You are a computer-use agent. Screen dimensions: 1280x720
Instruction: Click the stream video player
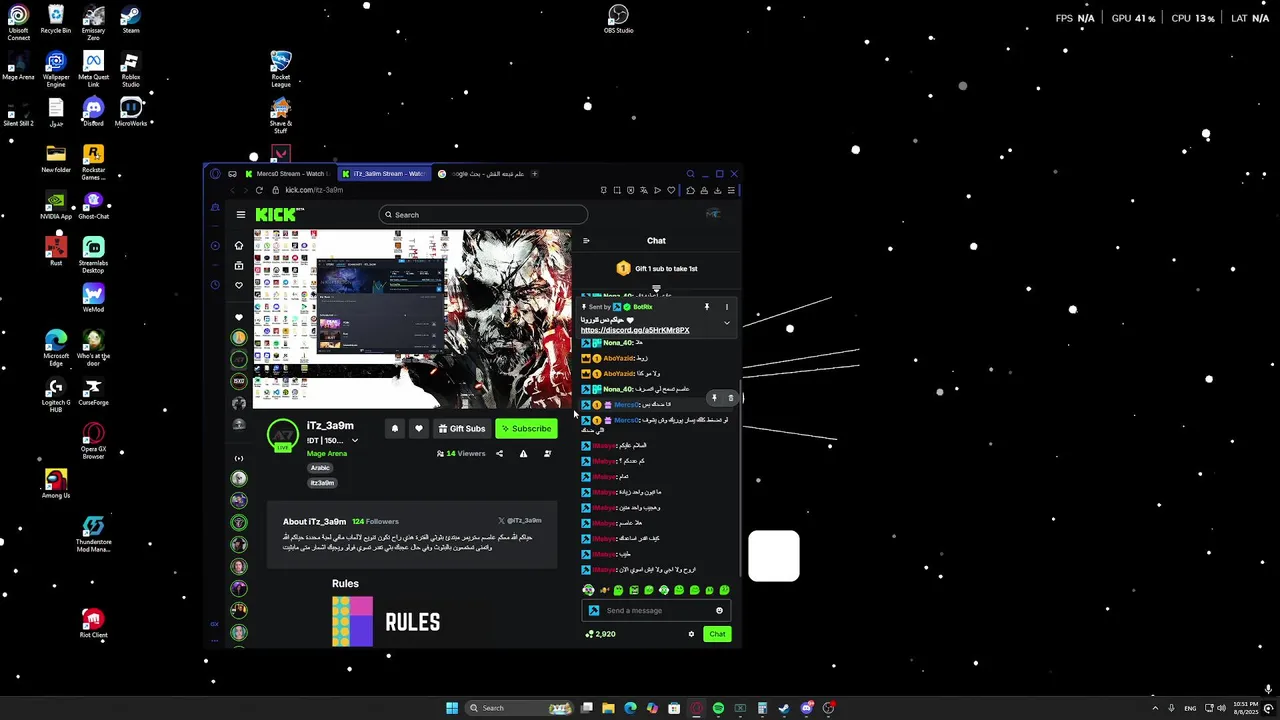412,319
